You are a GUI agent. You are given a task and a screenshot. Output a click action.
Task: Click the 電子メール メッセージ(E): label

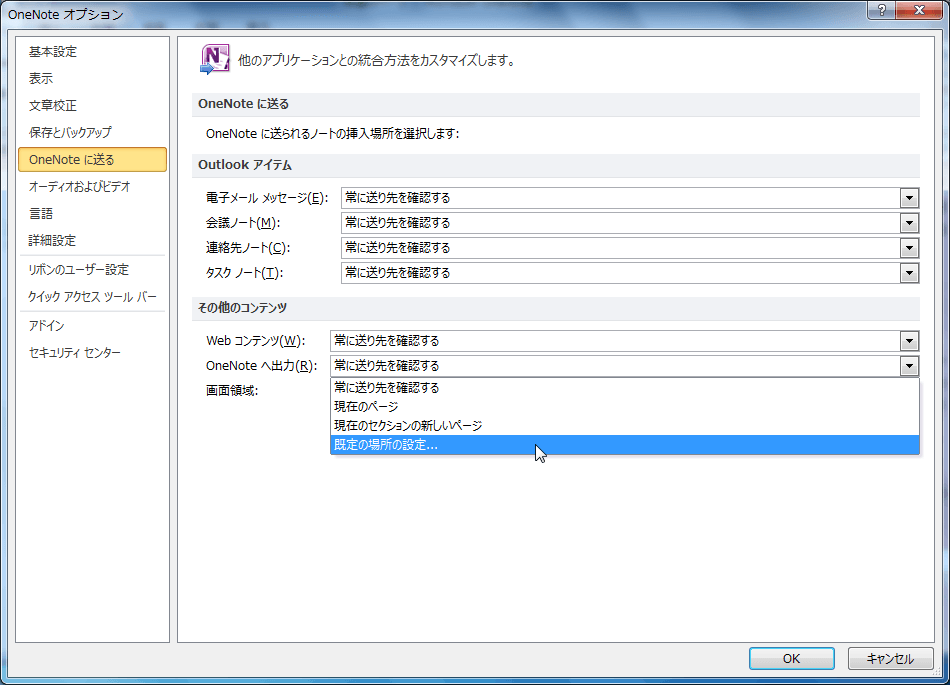(x=267, y=198)
